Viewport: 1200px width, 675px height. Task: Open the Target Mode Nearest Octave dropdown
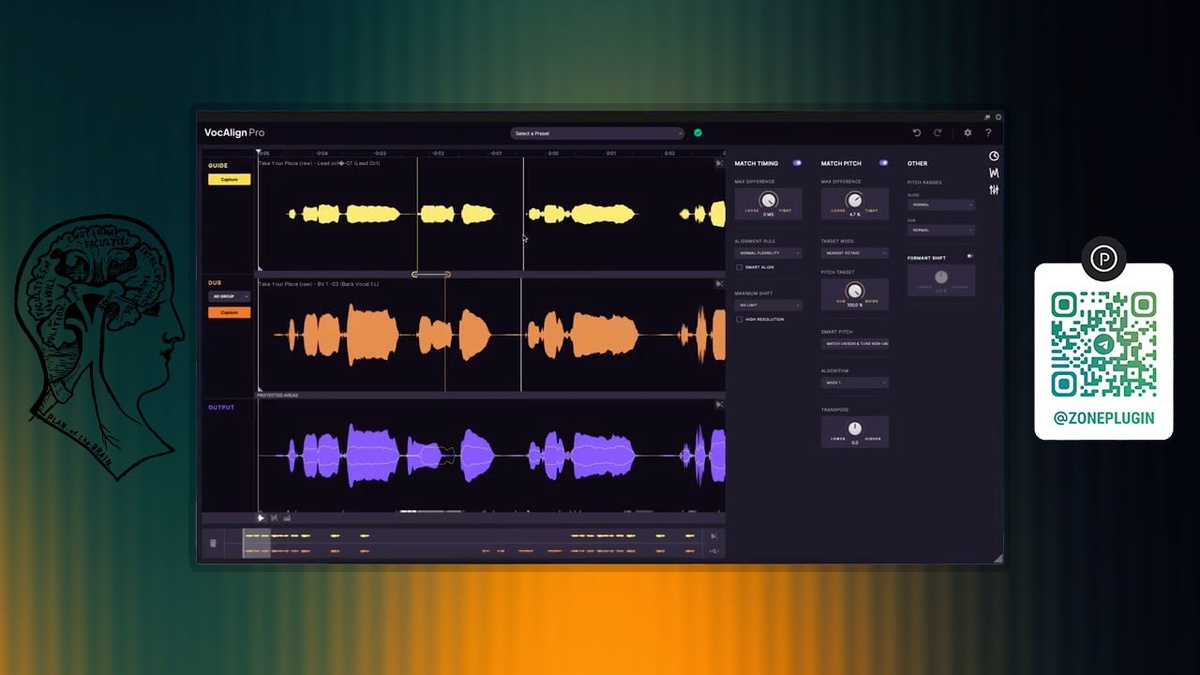(x=855, y=254)
